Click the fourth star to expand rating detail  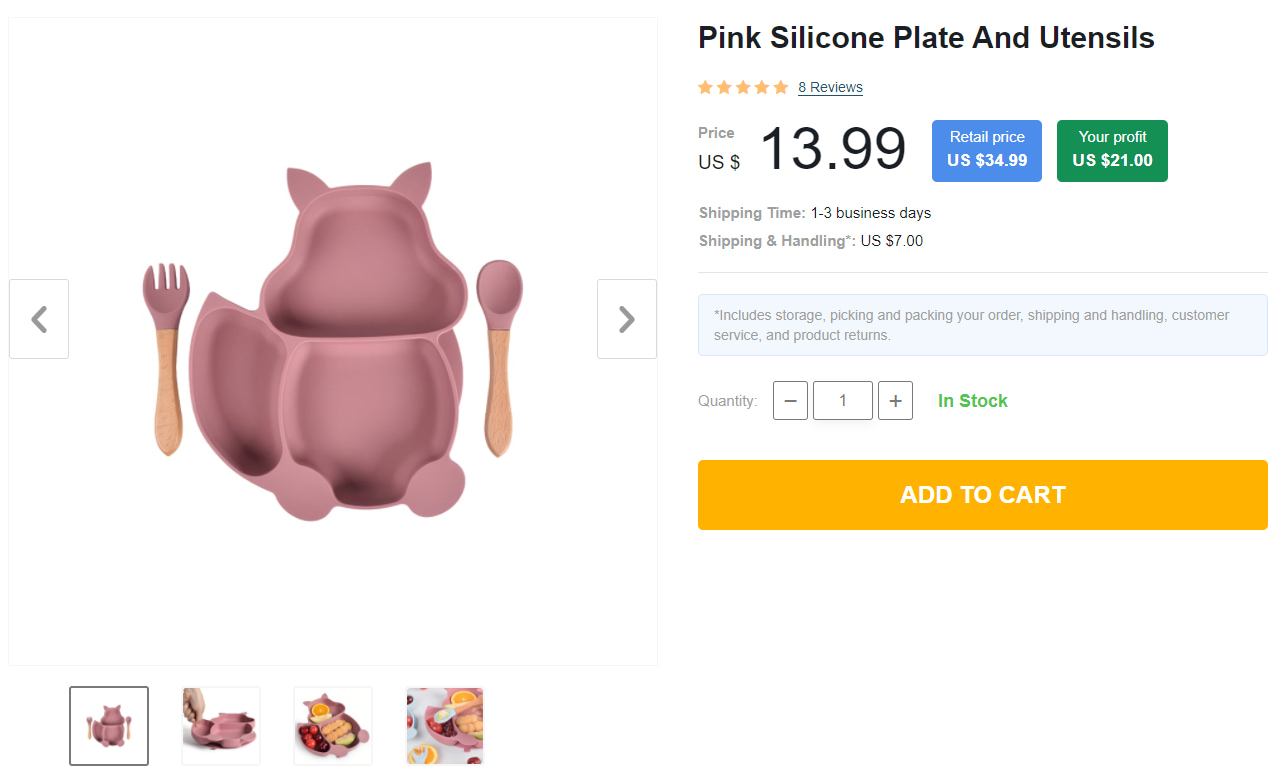(x=762, y=87)
